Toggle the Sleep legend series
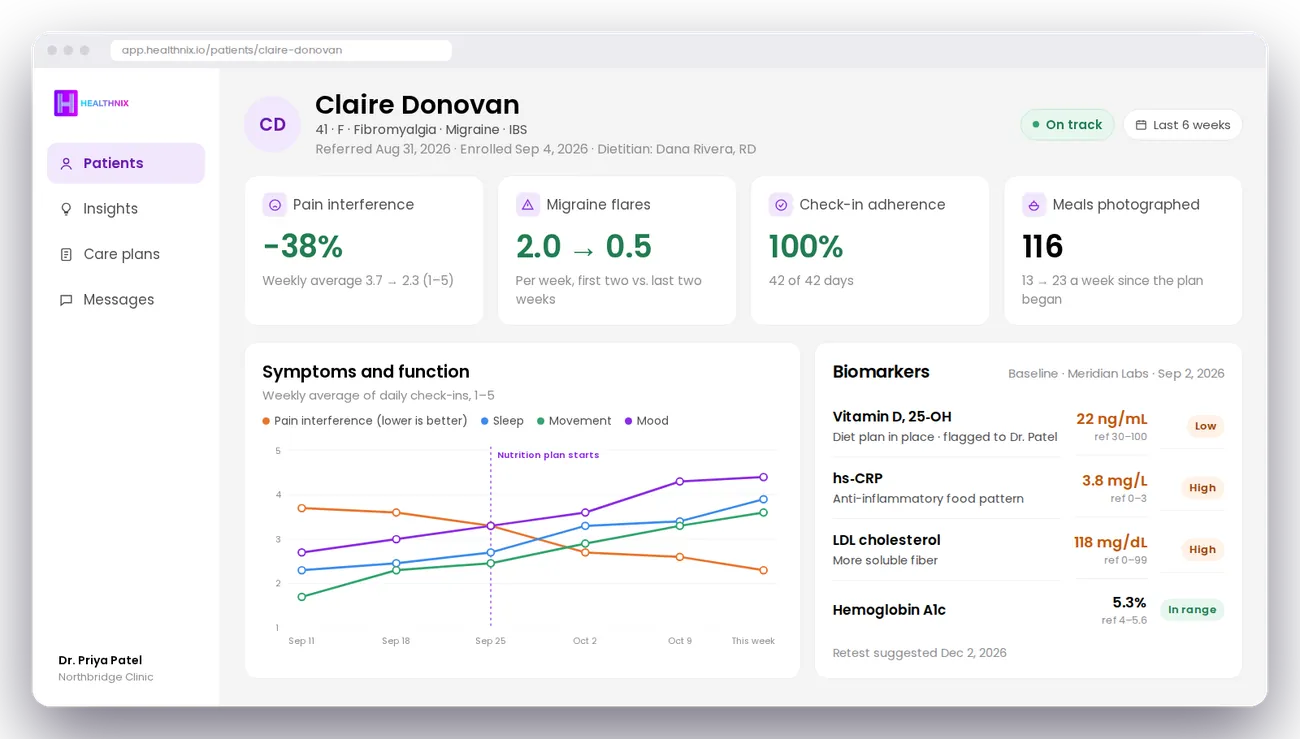Viewport: 1300px width, 739px height. click(502, 421)
